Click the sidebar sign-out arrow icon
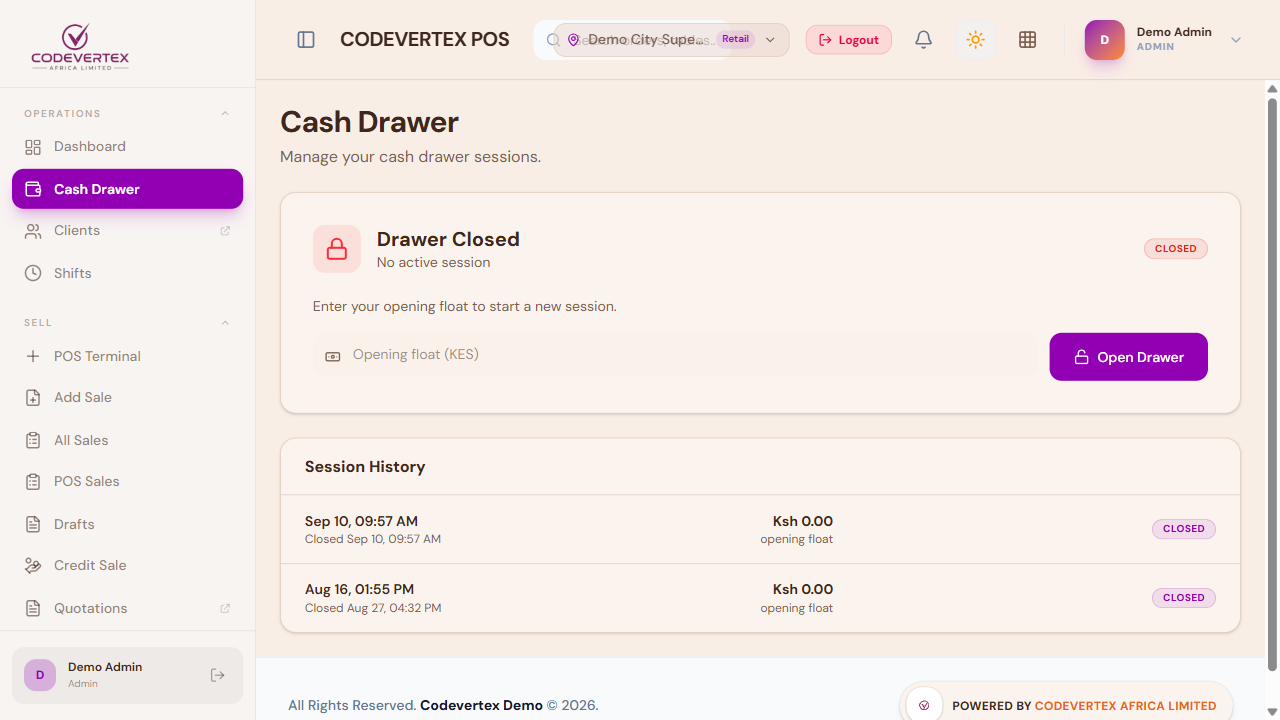 tap(218, 675)
